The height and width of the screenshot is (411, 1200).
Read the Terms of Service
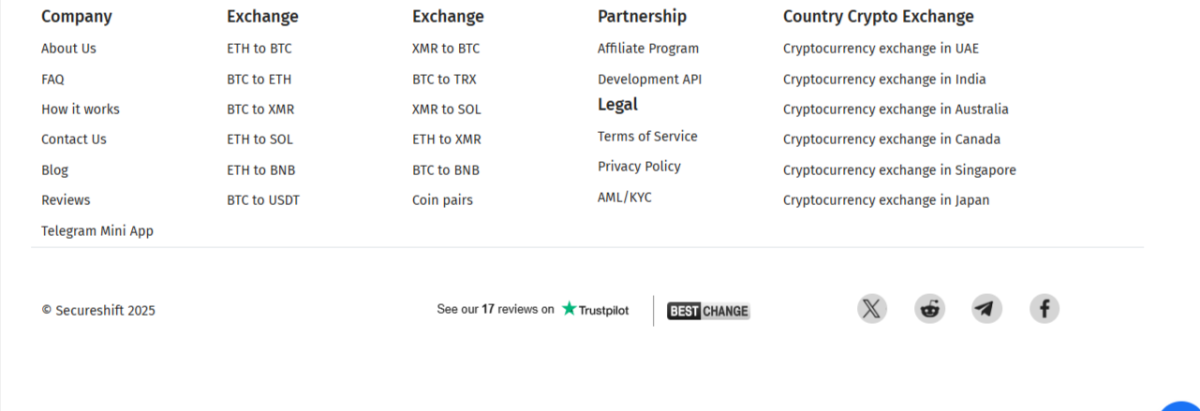tap(648, 136)
